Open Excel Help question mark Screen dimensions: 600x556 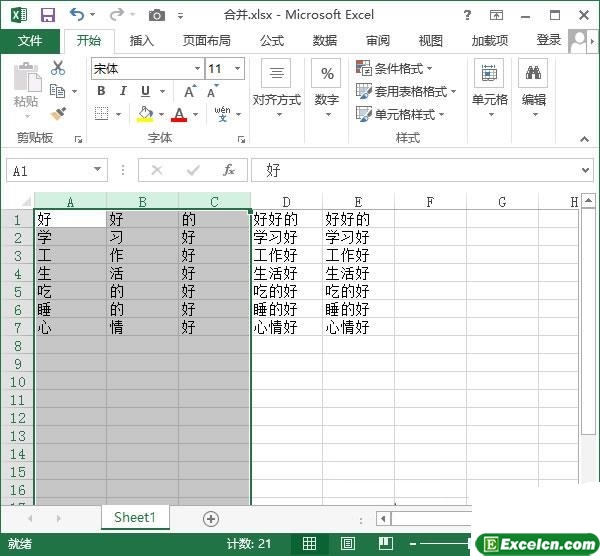(467, 15)
